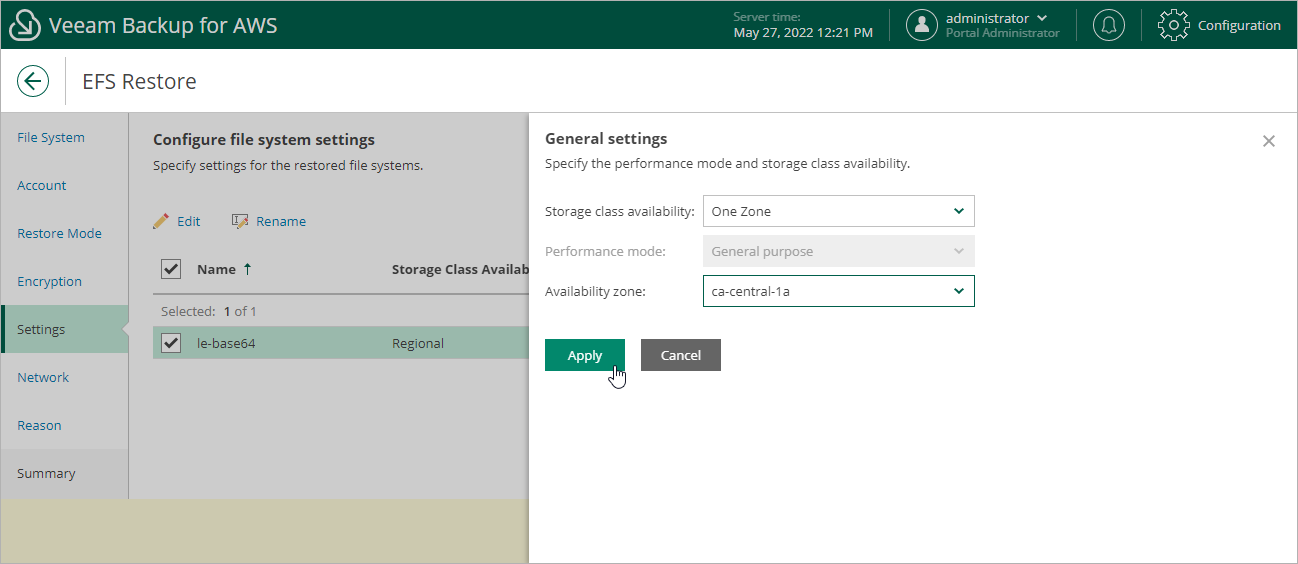1298x564 pixels.
Task: Click the Veeam Backup for AWS title
Action: coord(163,26)
